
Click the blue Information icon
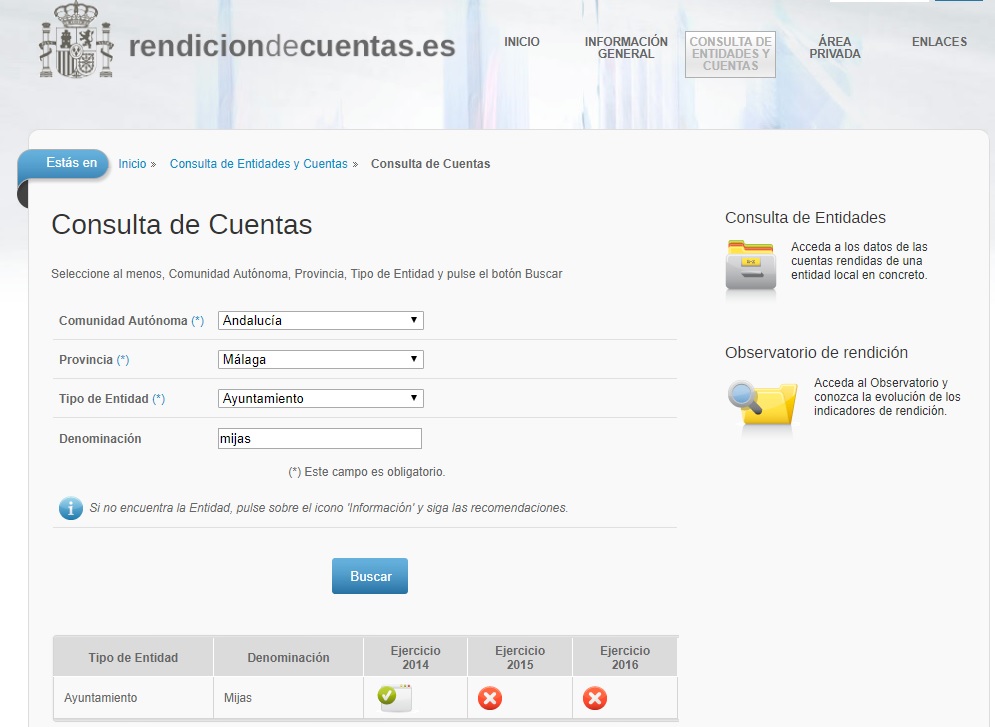(x=70, y=508)
